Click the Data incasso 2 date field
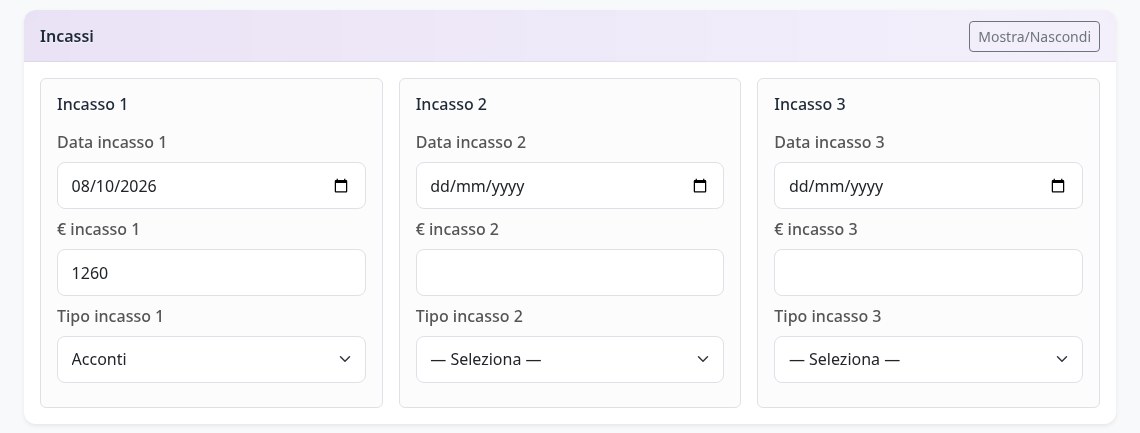1140x433 pixels. pyautogui.click(x=569, y=185)
